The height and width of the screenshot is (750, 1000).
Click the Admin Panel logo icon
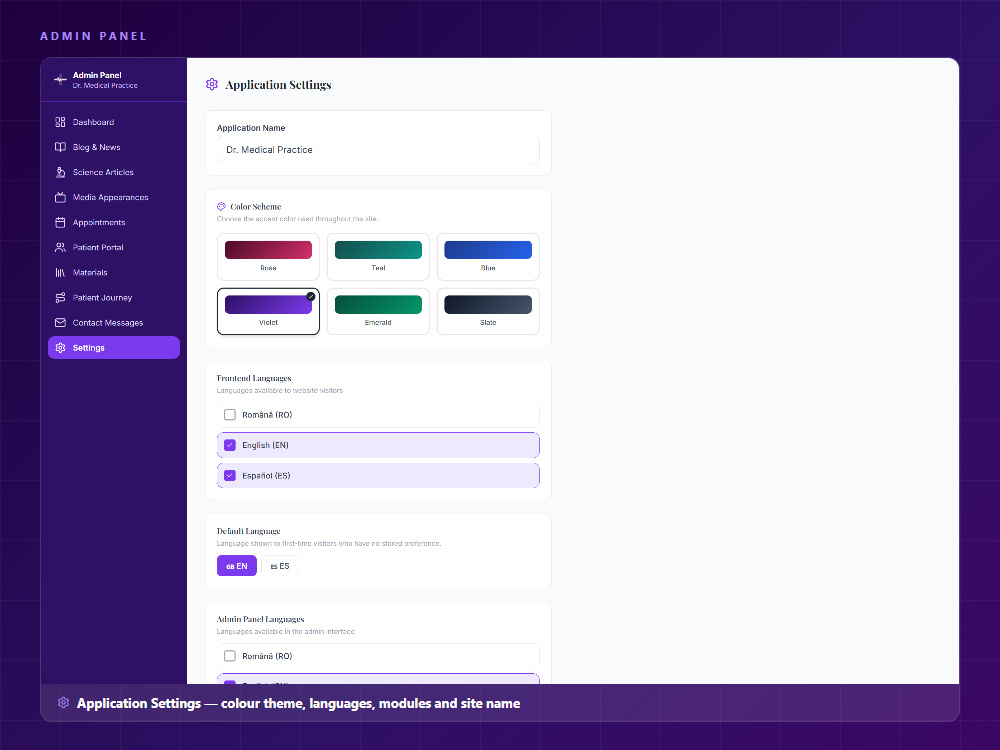tap(60, 80)
